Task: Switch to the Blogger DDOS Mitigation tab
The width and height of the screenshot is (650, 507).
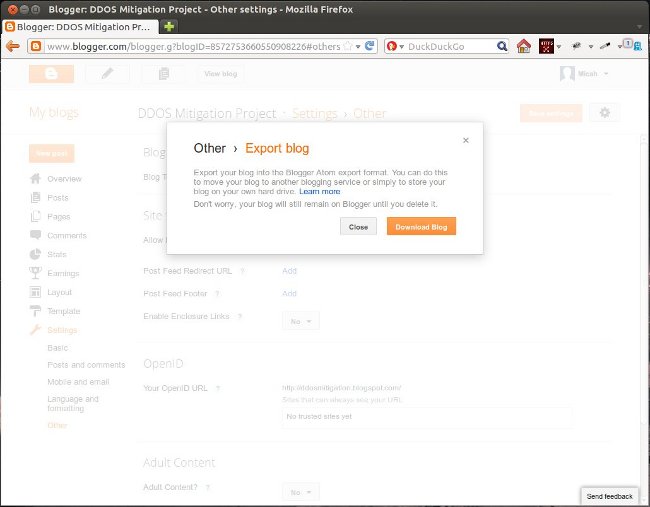Action: tap(81, 26)
